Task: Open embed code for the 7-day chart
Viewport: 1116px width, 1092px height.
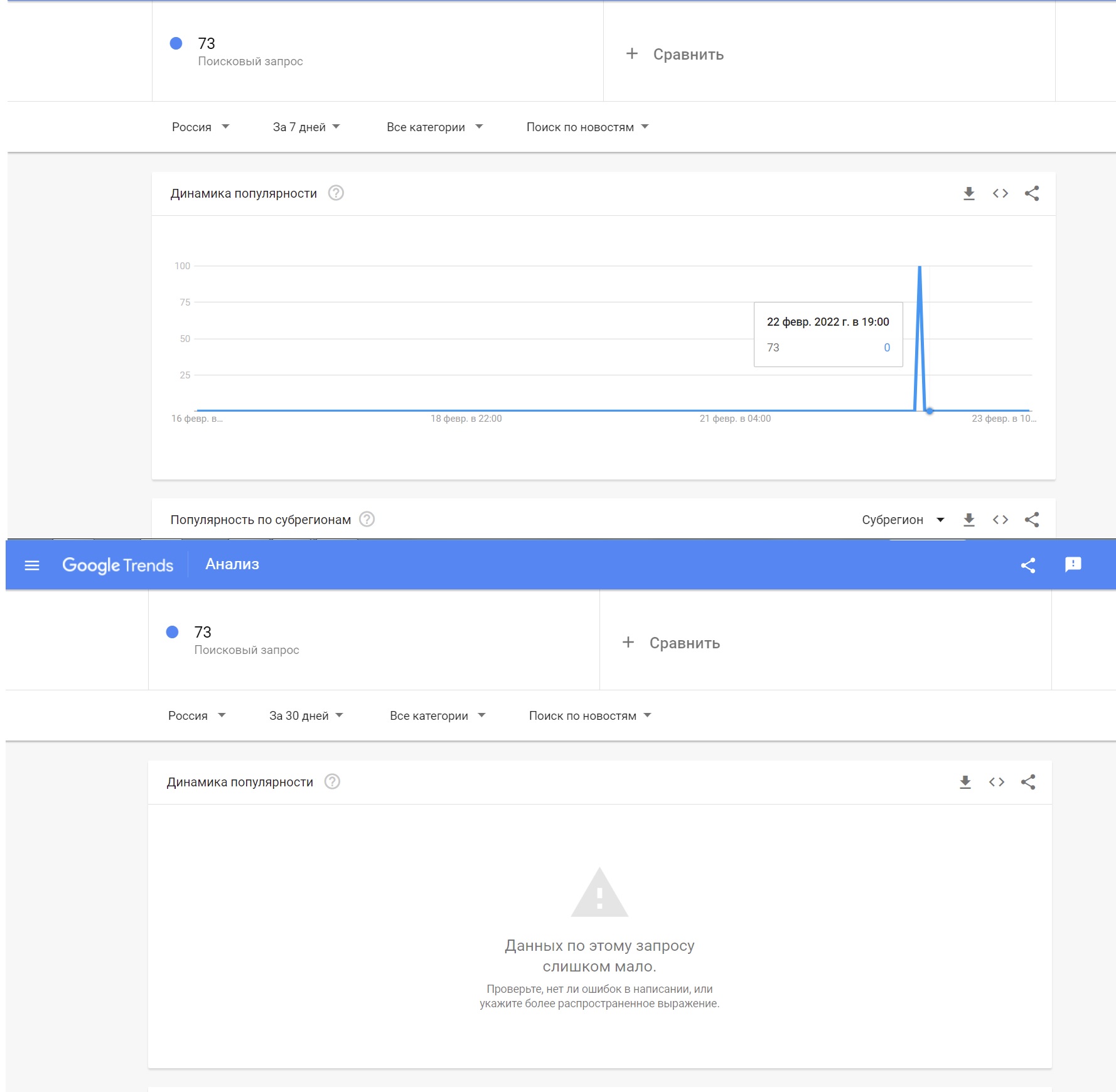Action: tap(1000, 193)
